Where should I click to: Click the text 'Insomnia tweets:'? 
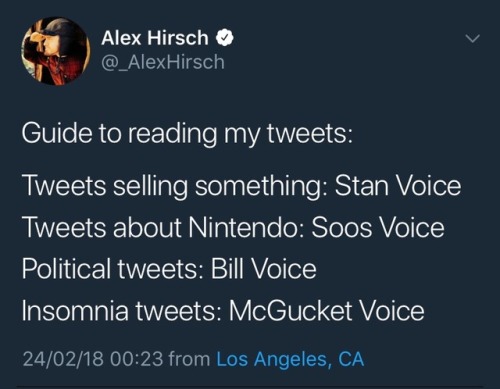[121, 310]
